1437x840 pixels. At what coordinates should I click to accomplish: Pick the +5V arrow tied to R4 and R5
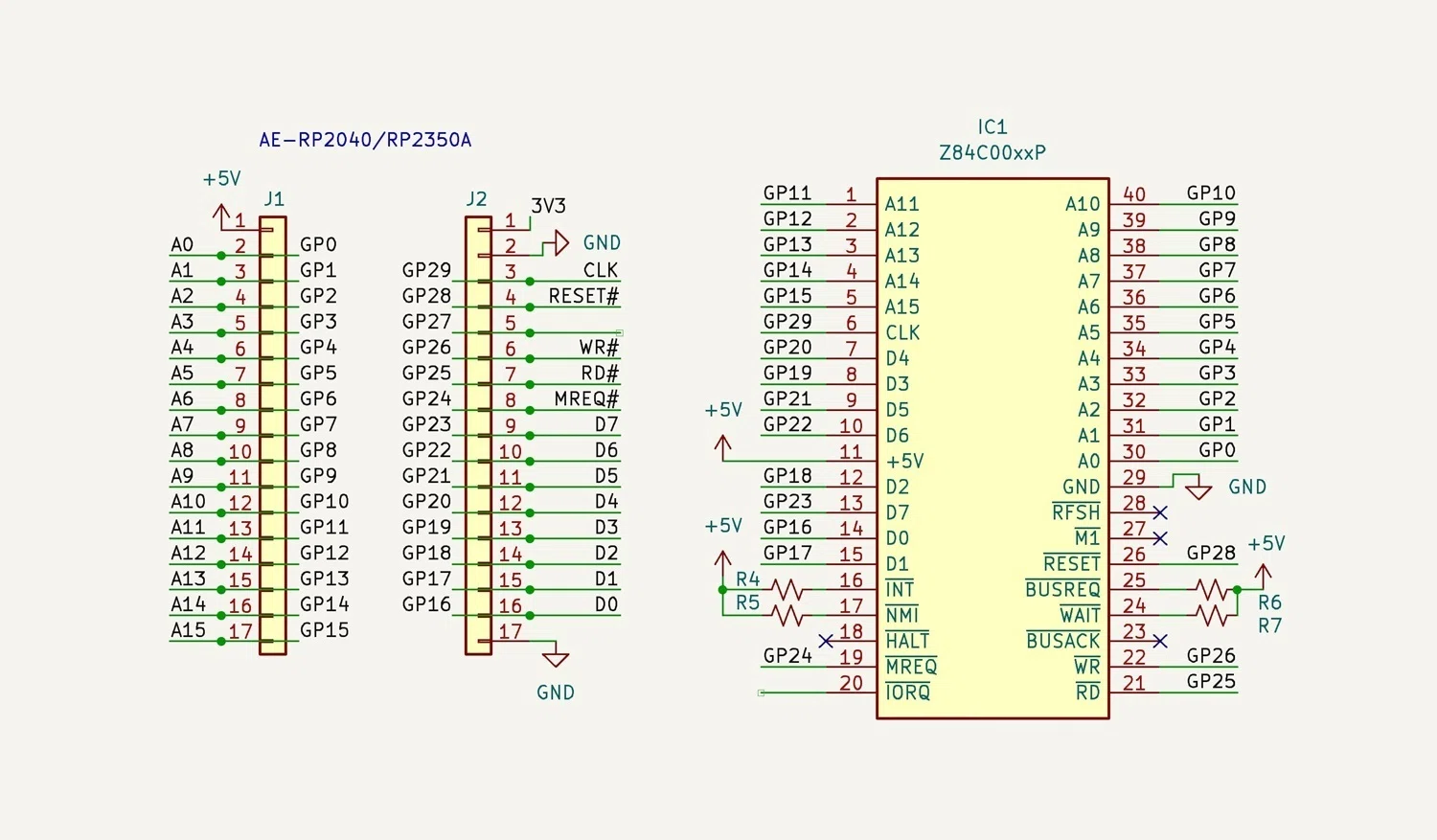coord(723,562)
